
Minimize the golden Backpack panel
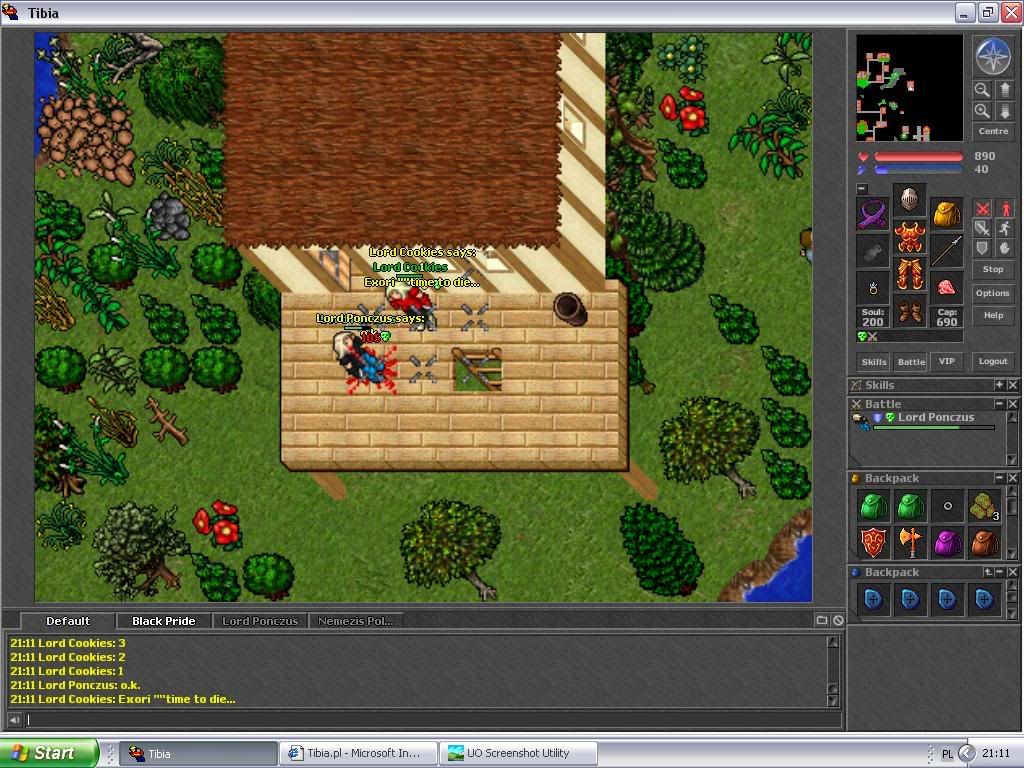999,478
